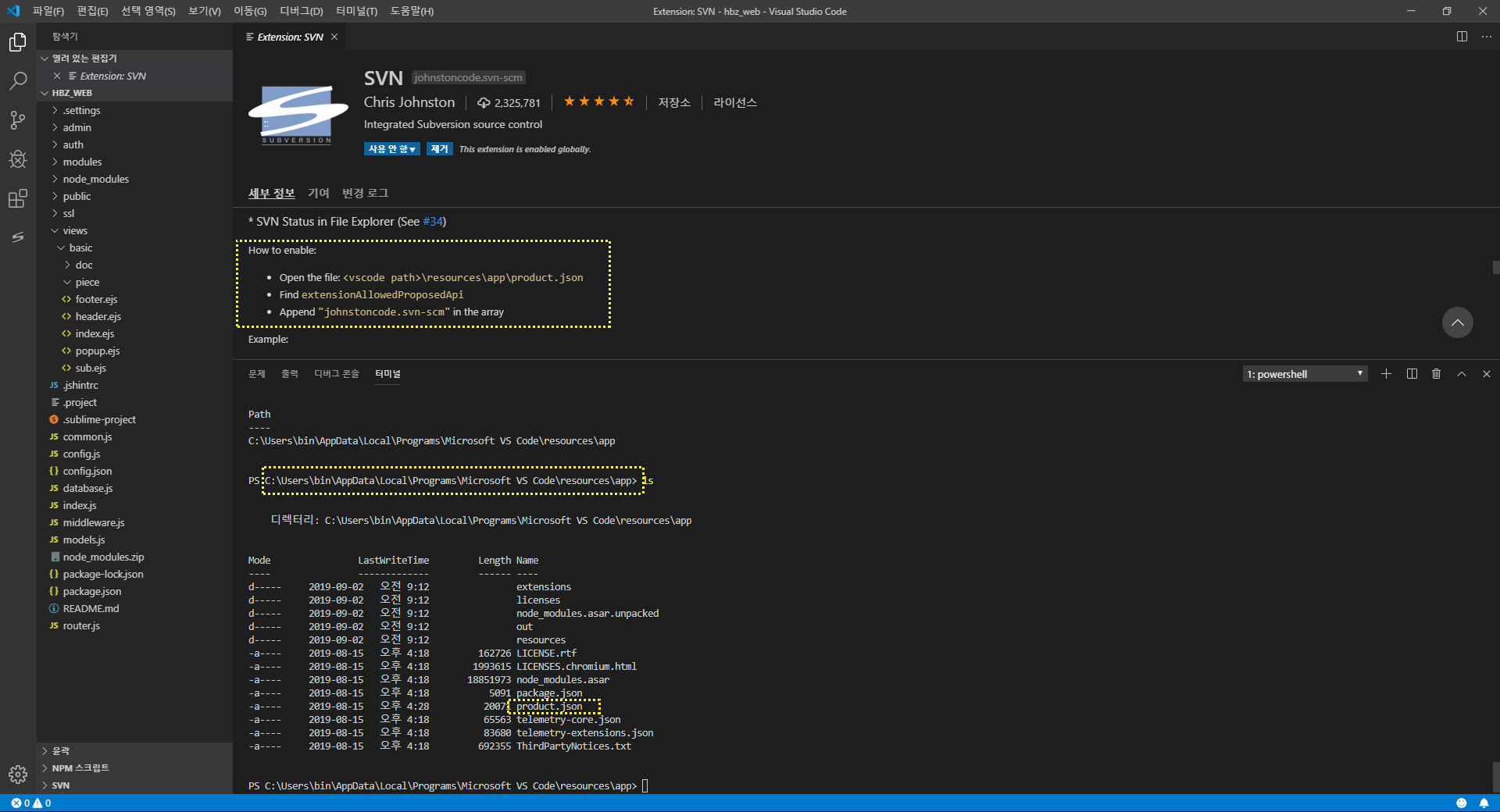Screen dimensions: 1500x812
Task: Open the File (파일) menu
Action: 48,11
